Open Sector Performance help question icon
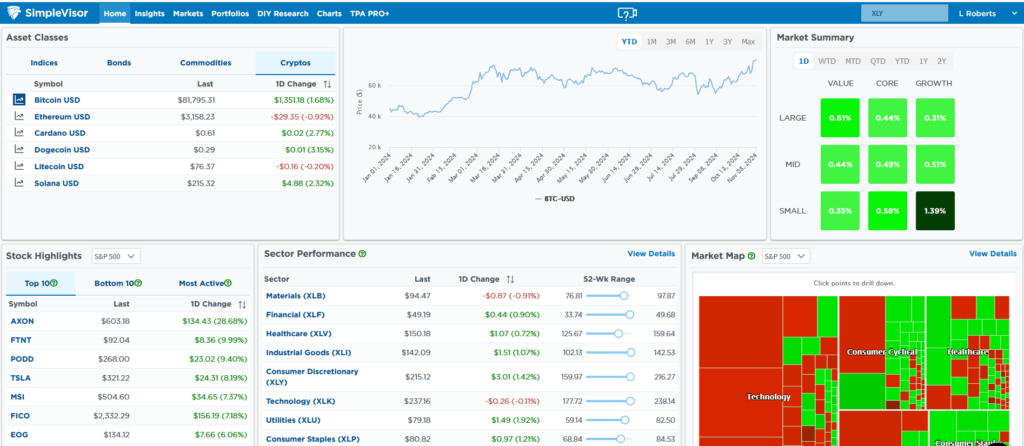This screenshot has height=446, width=1024. coord(362,254)
